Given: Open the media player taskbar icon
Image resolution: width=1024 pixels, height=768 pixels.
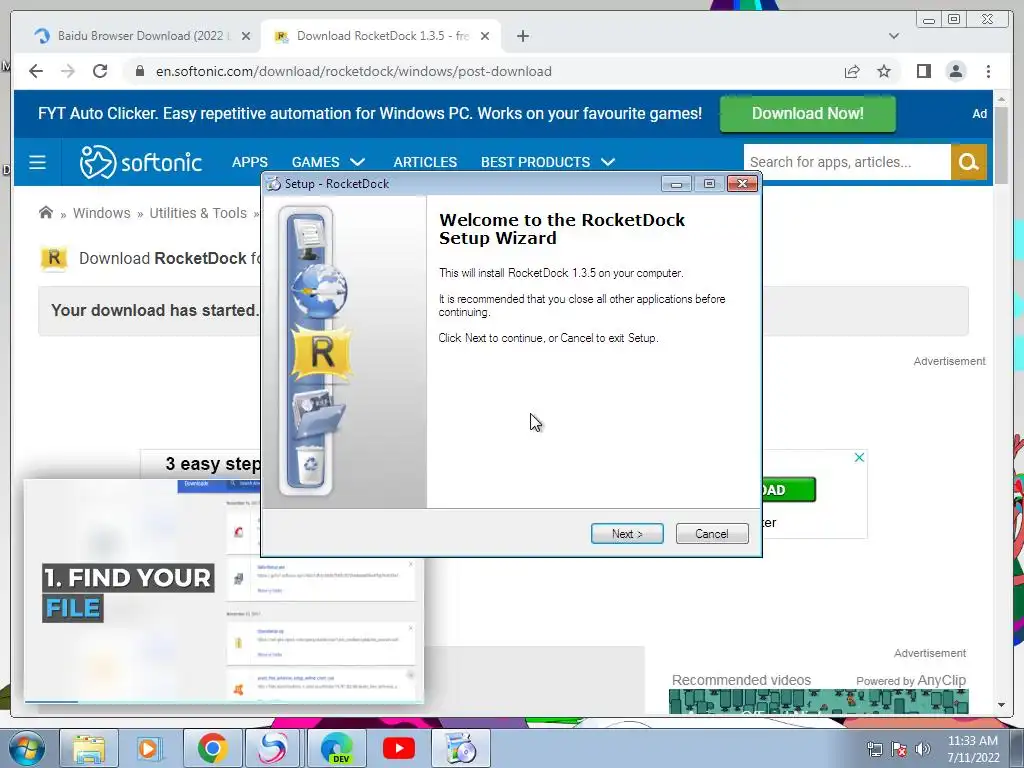Looking at the screenshot, I should [149, 748].
